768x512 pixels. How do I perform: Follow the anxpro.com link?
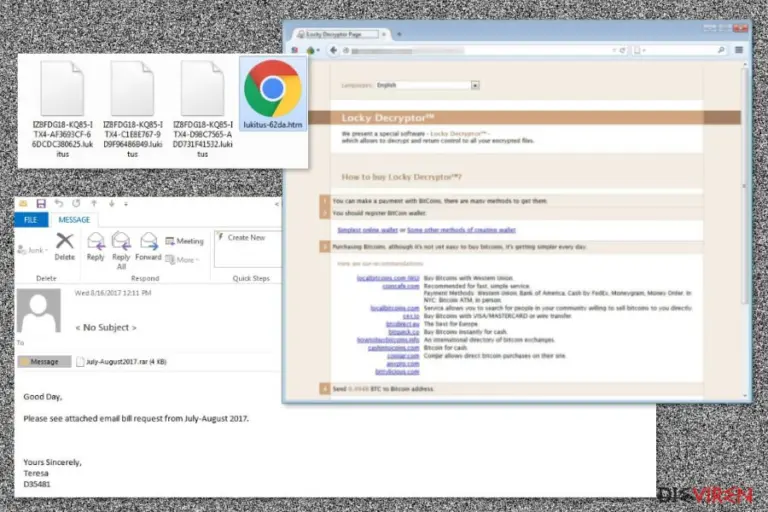click(403, 364)
